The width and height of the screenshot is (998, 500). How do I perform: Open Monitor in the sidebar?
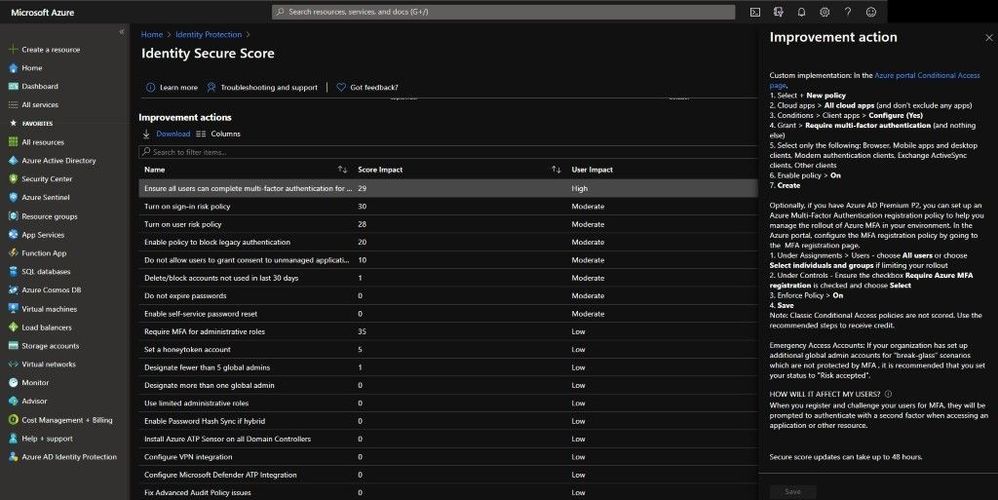[35, 382]
